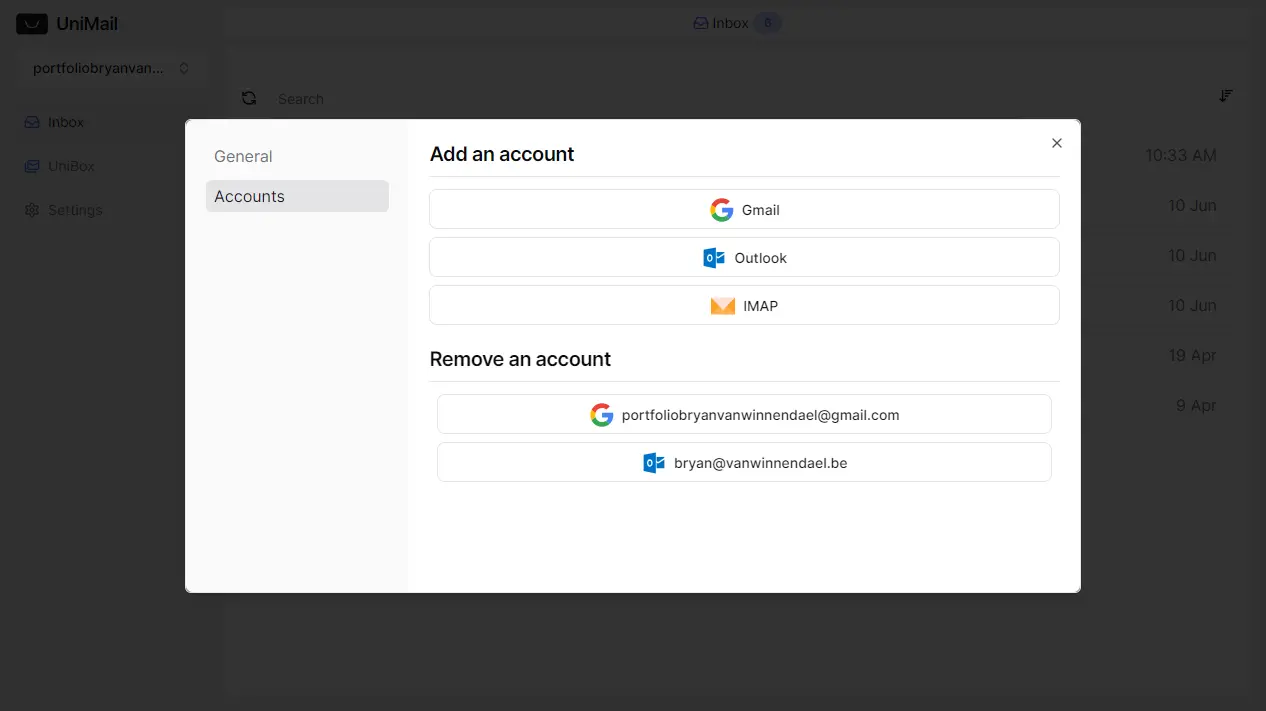Add an IMAP account
This screenshot has width=1266, height=711.
pos(744,305)
